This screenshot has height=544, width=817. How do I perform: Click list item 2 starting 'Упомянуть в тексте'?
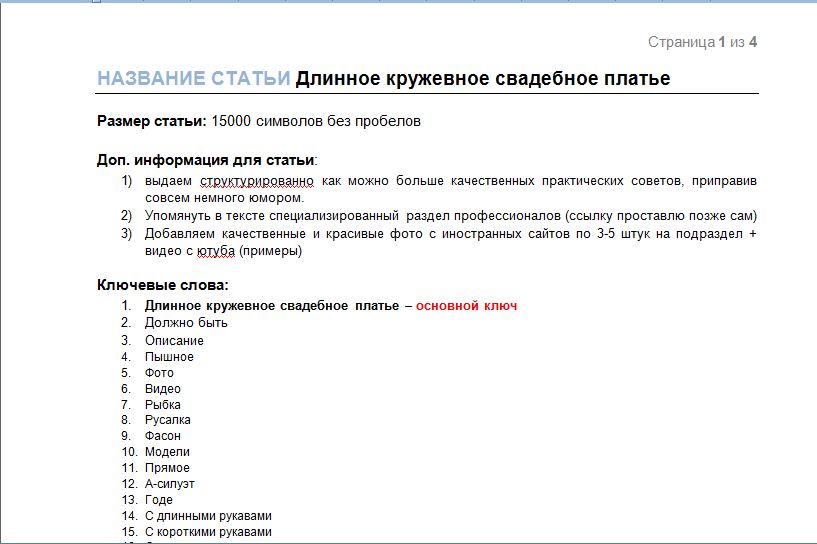(451, 216)
